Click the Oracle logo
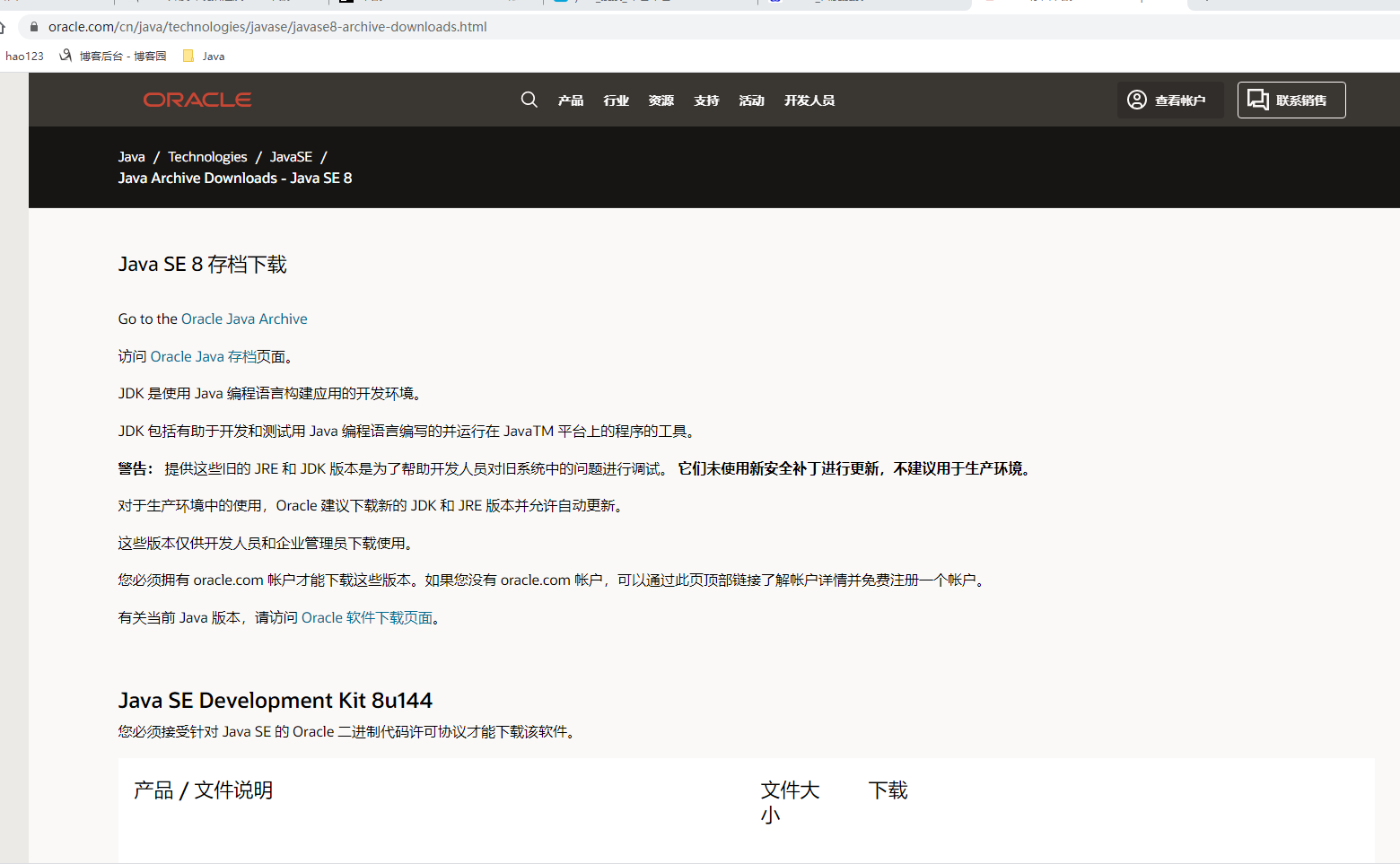 197,100
